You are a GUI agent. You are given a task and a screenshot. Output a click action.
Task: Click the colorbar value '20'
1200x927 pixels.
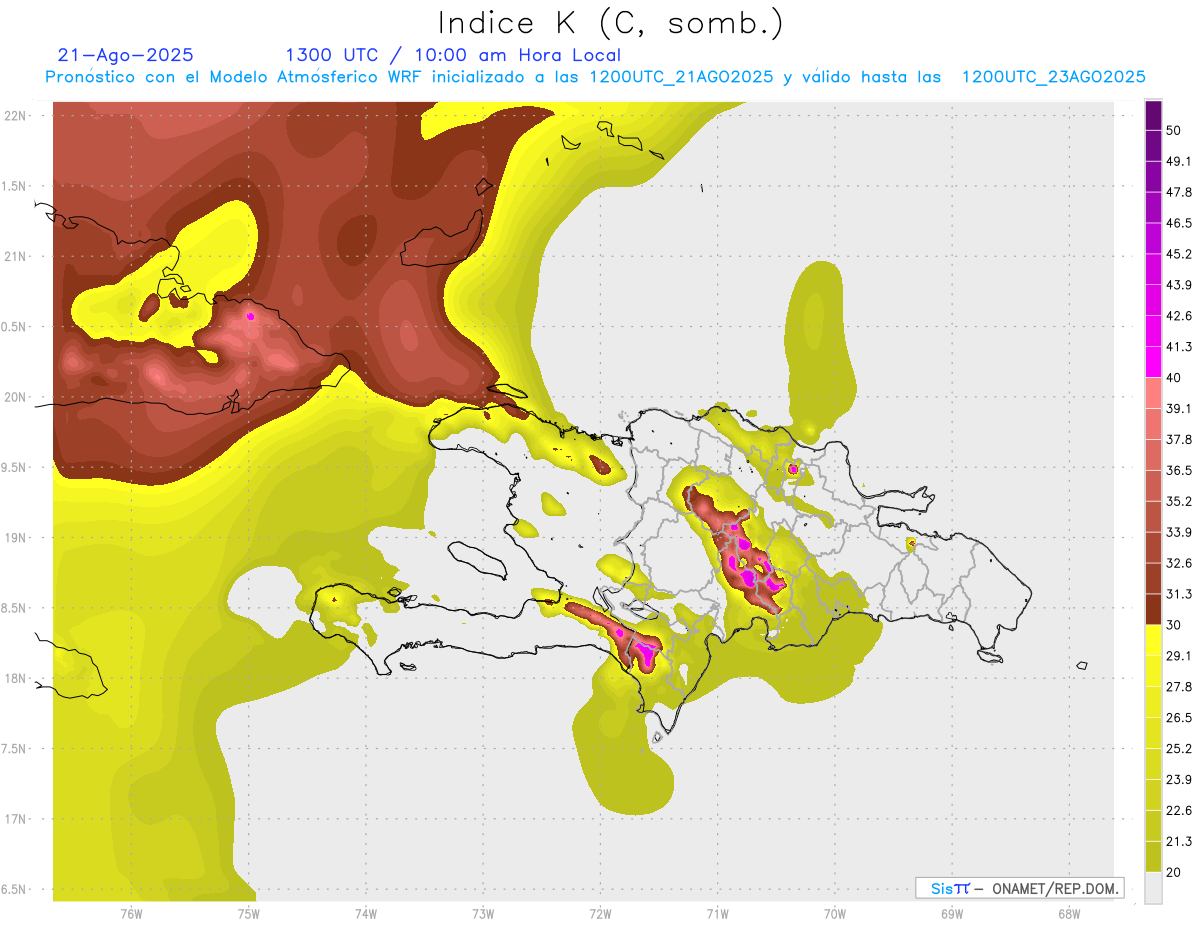coord(1174,872)
